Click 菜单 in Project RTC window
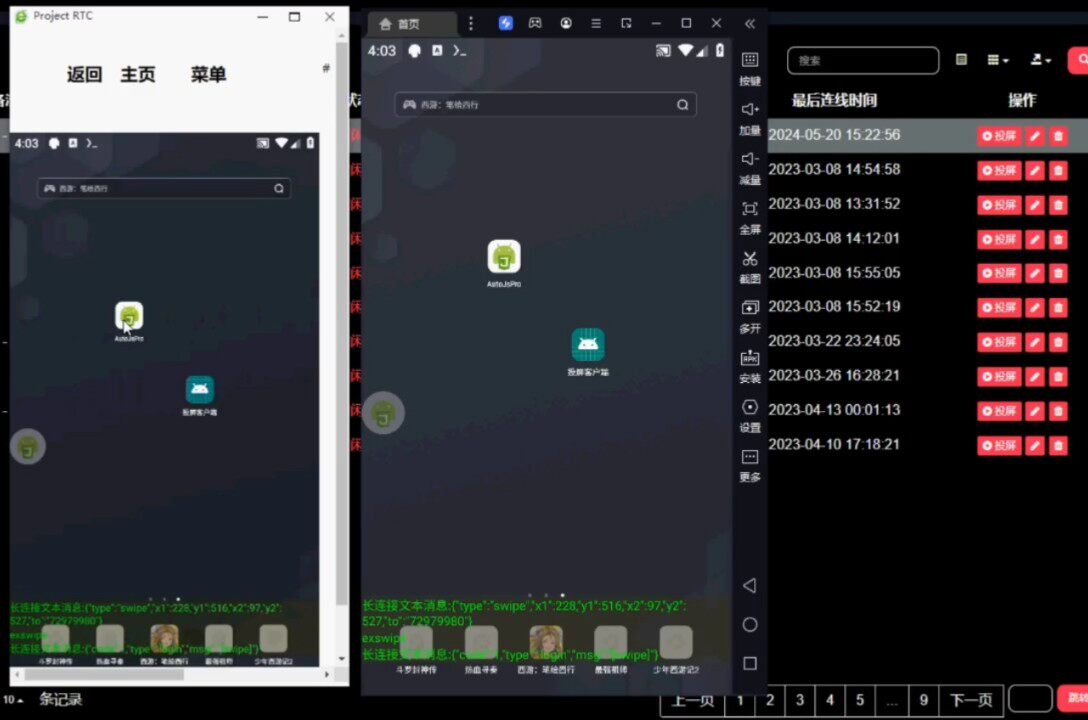 208,74
